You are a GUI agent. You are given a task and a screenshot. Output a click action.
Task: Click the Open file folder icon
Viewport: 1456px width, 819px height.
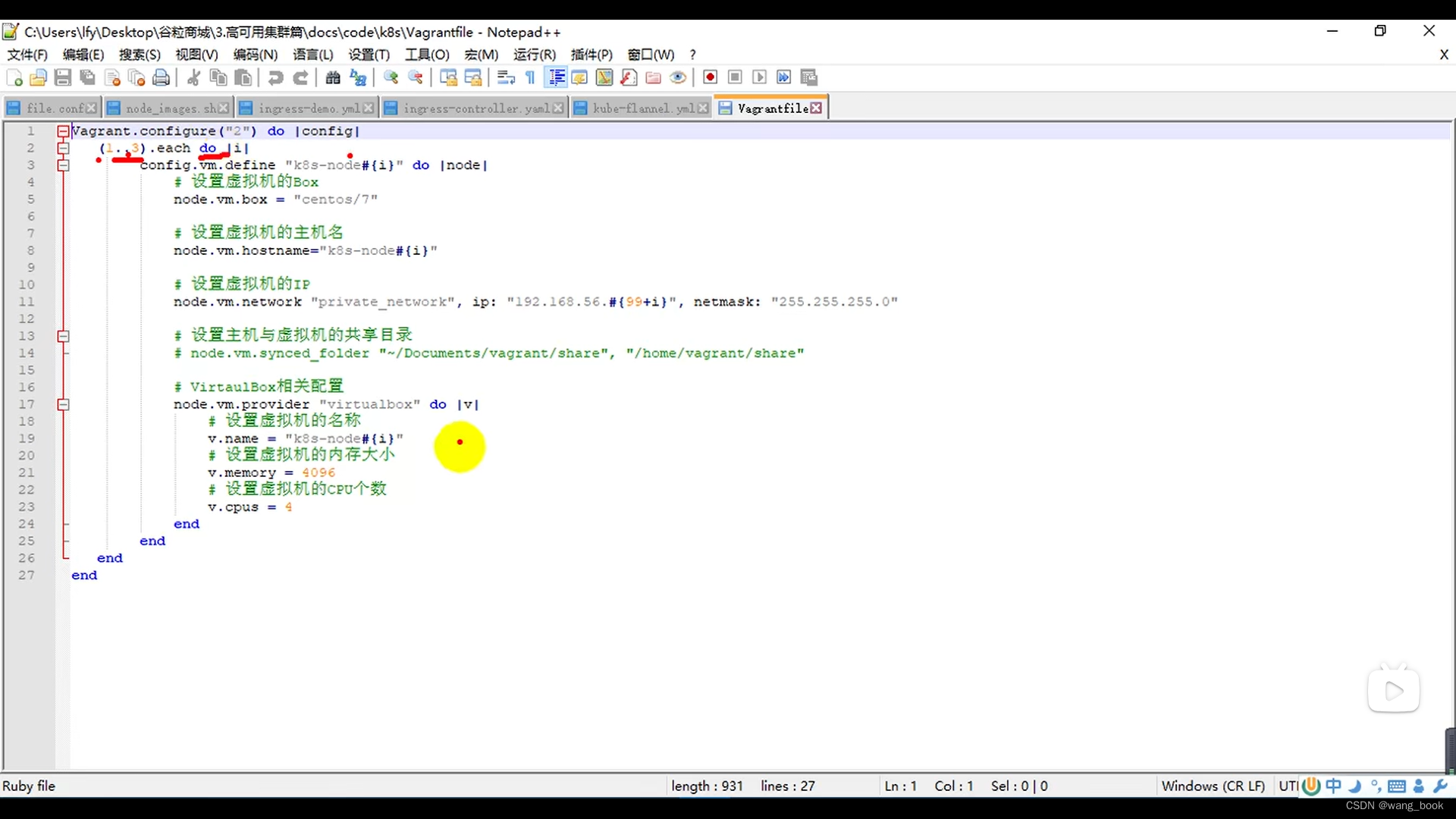point(39,77)
